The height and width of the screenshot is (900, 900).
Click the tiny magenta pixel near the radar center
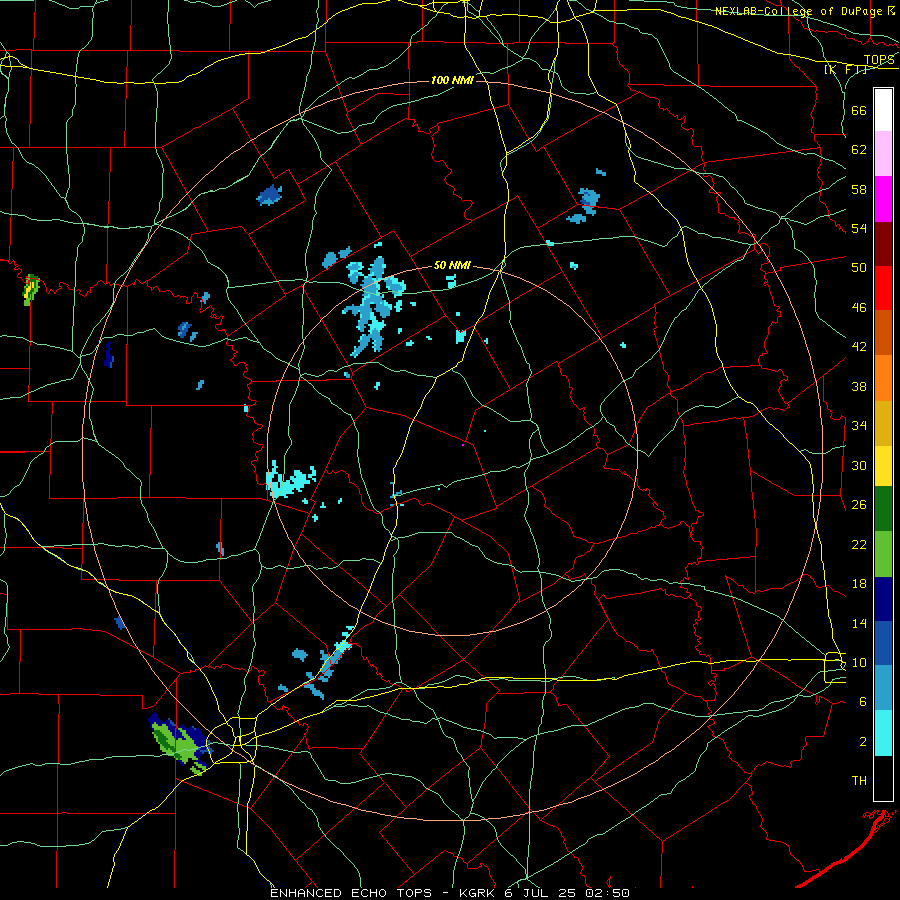coord(463,444)
